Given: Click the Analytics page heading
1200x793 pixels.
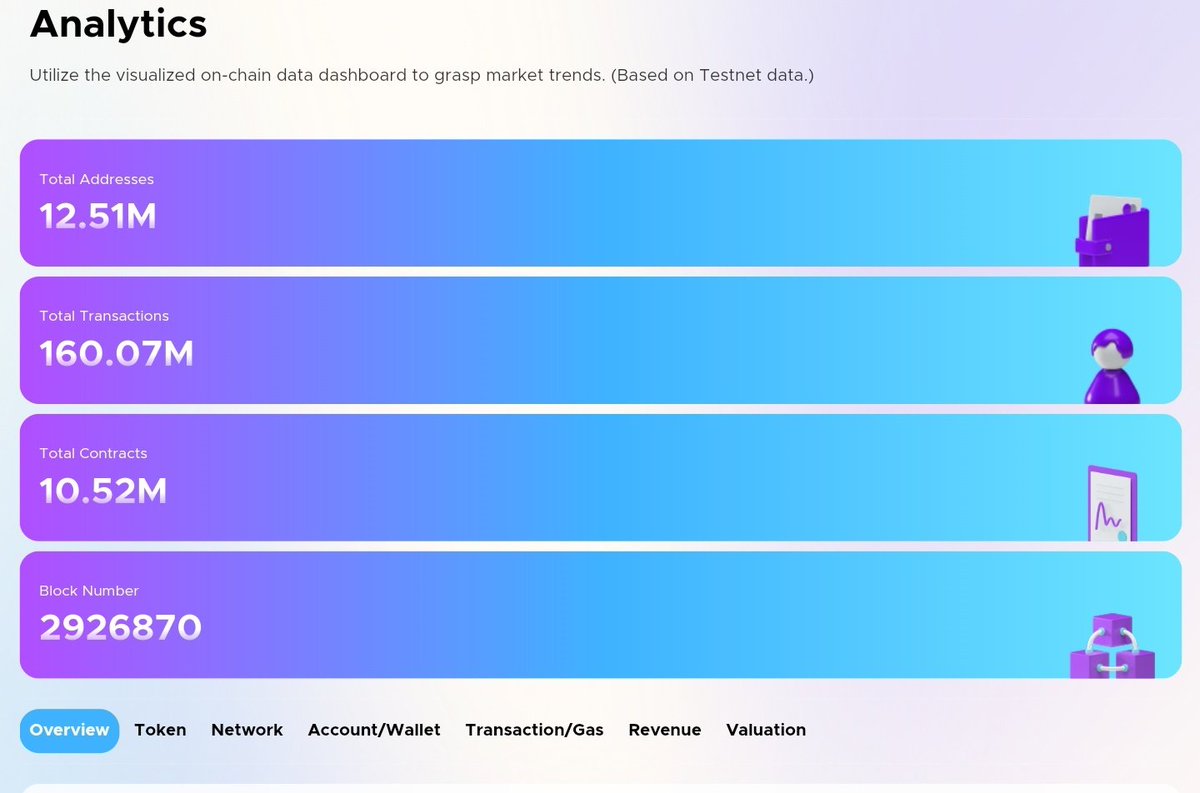Looking at the screenshot, I should 117,24.
